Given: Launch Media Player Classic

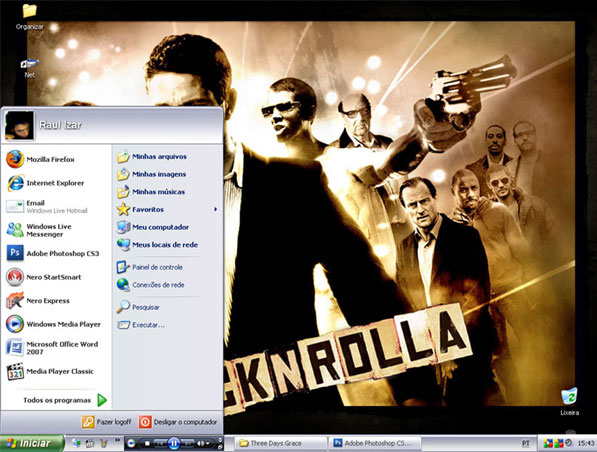Looking at the screenshot, I should (x=50, y=372).
